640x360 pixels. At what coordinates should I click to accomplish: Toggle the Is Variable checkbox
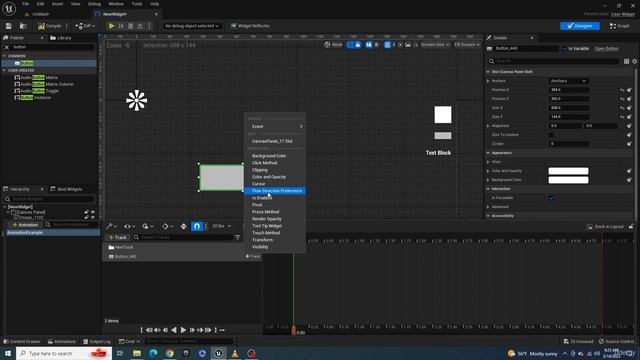click(x=565, y=49)
